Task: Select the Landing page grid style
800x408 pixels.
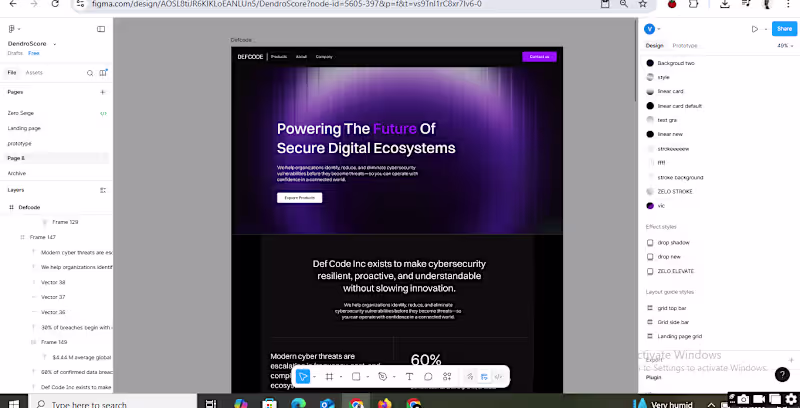Action: [x=674, y=337]
